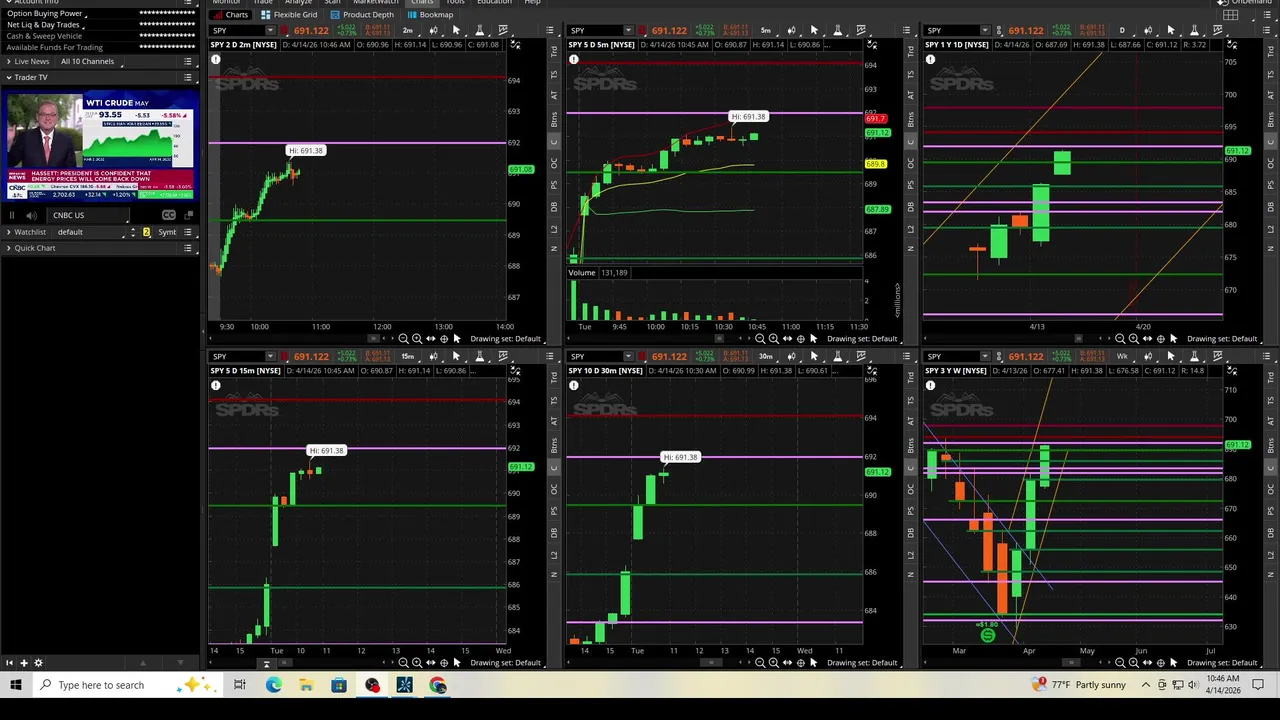Open watchlist 'default' dropdown
This screenshot has height=720, width=1280.
click(x=88, y=232)
